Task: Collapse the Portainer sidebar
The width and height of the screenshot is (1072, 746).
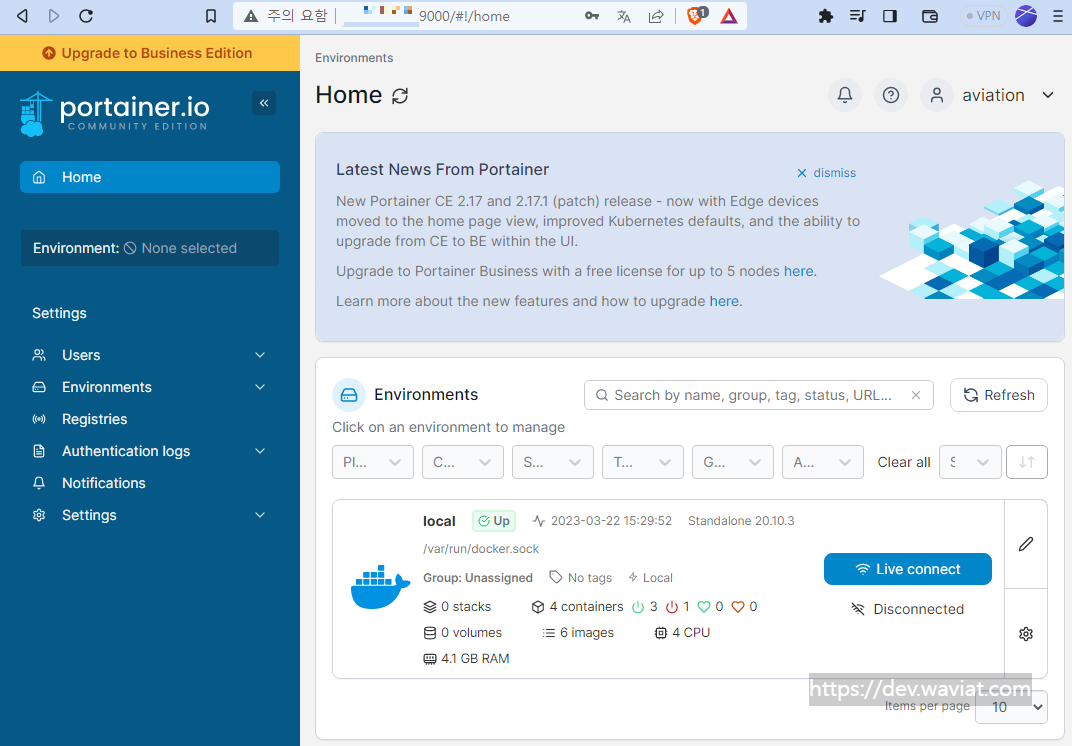Action: 264,103
